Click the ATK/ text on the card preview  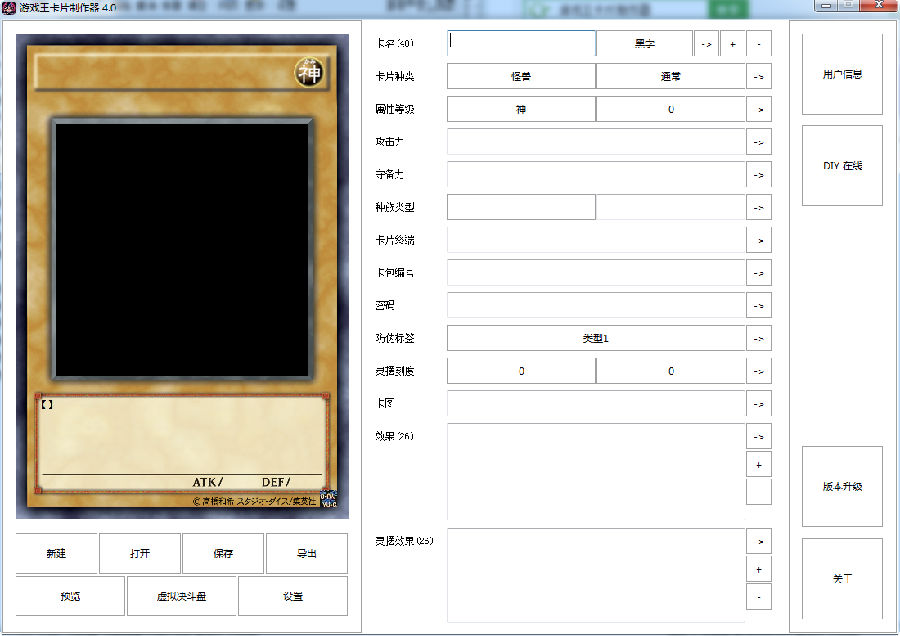tap(208, 482)
